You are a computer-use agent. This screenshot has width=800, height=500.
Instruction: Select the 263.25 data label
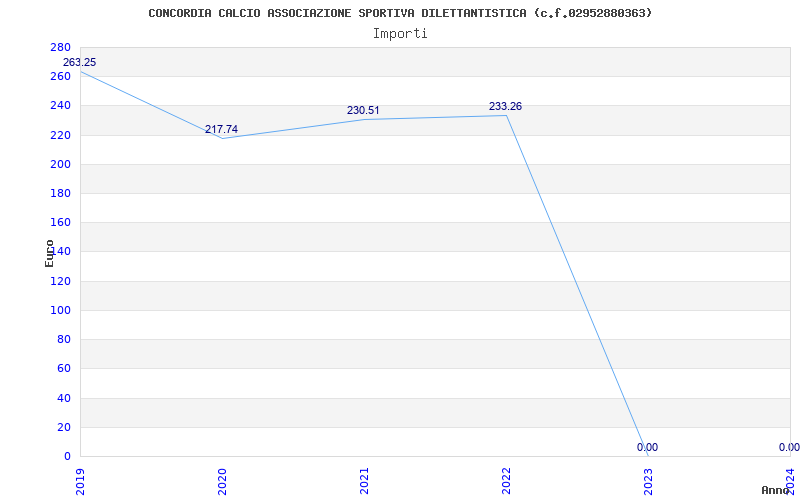(79, 62)
